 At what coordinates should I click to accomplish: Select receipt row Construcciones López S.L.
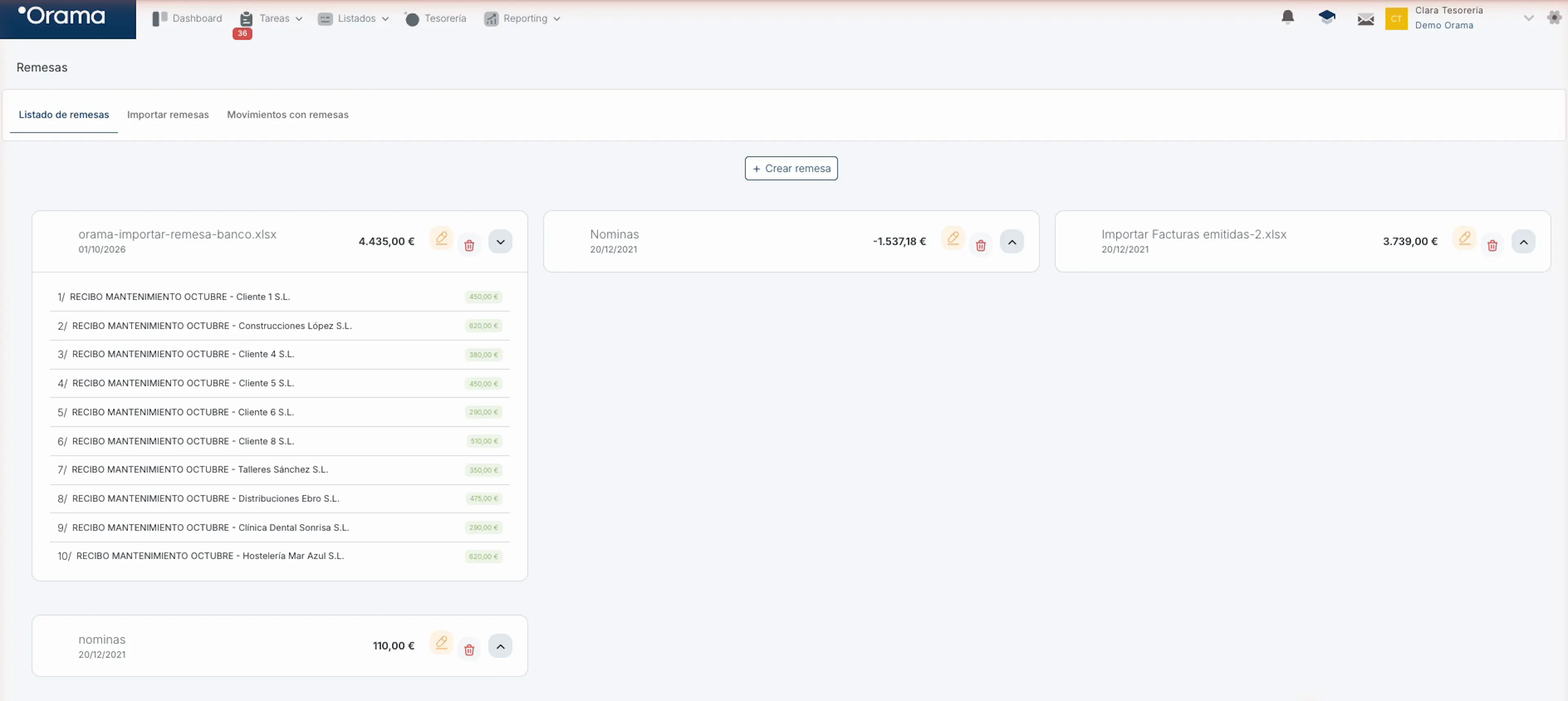click(x=279, y=325)
